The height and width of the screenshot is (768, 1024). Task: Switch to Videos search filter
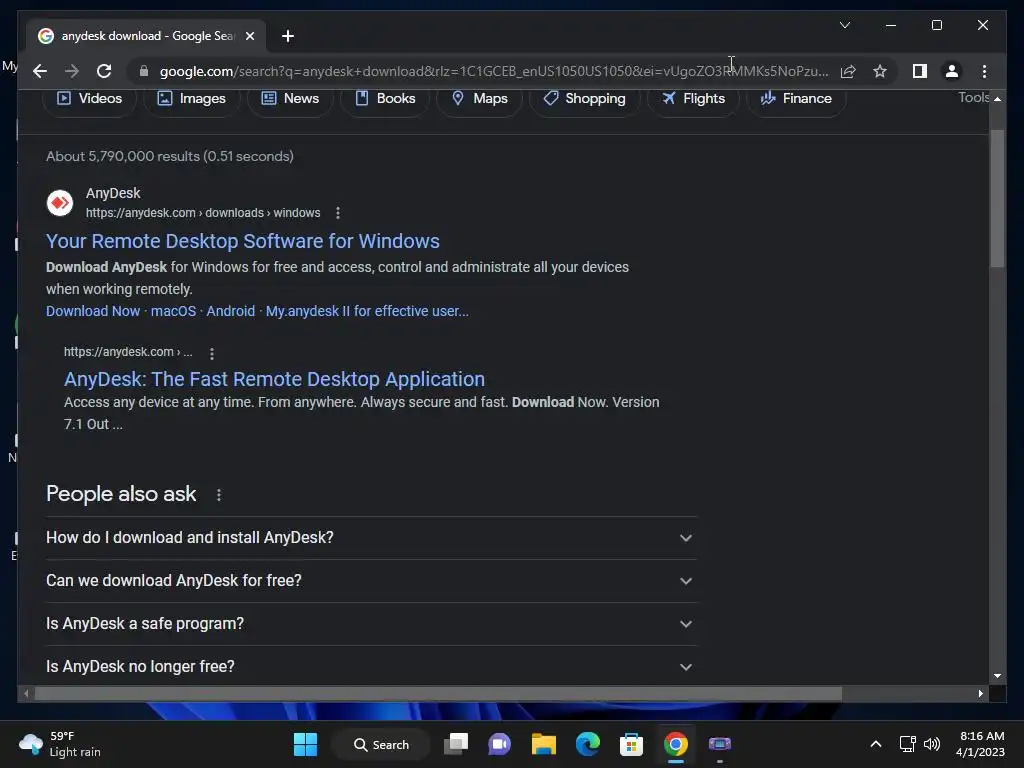(89, 99)
